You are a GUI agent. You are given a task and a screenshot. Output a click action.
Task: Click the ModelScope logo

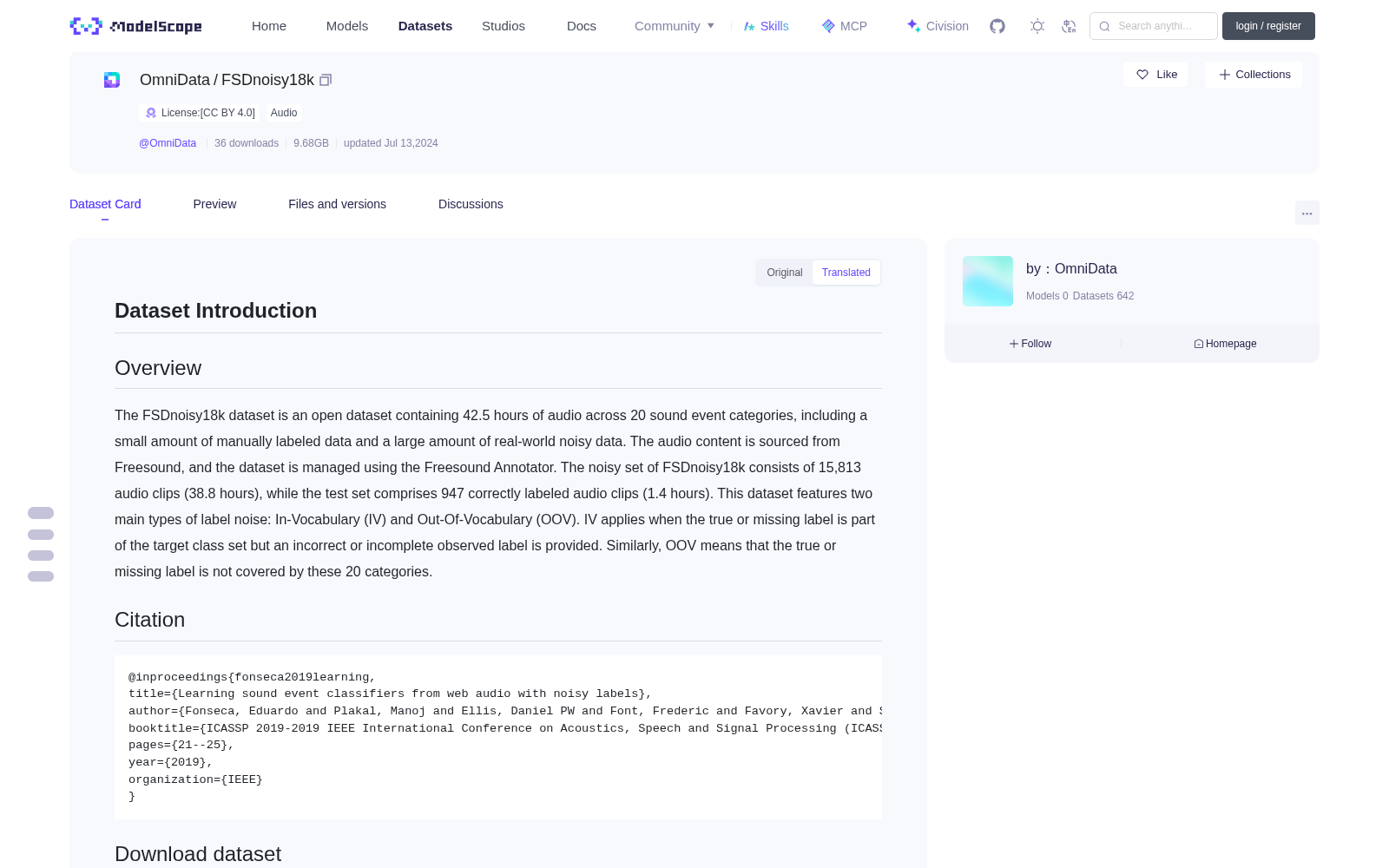tap(136, 26)
